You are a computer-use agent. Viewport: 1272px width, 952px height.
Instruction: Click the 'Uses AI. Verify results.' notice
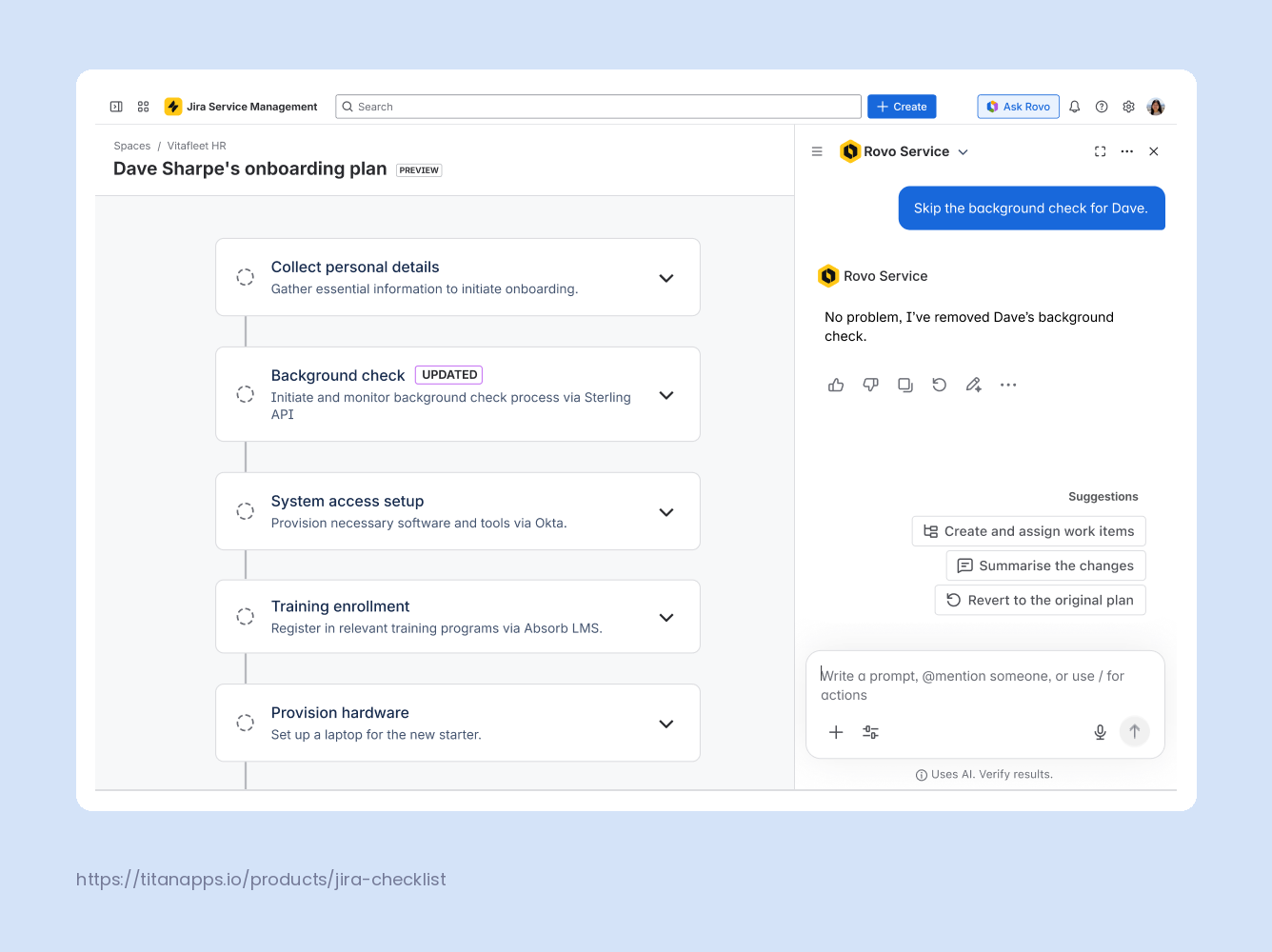[984, 775]
